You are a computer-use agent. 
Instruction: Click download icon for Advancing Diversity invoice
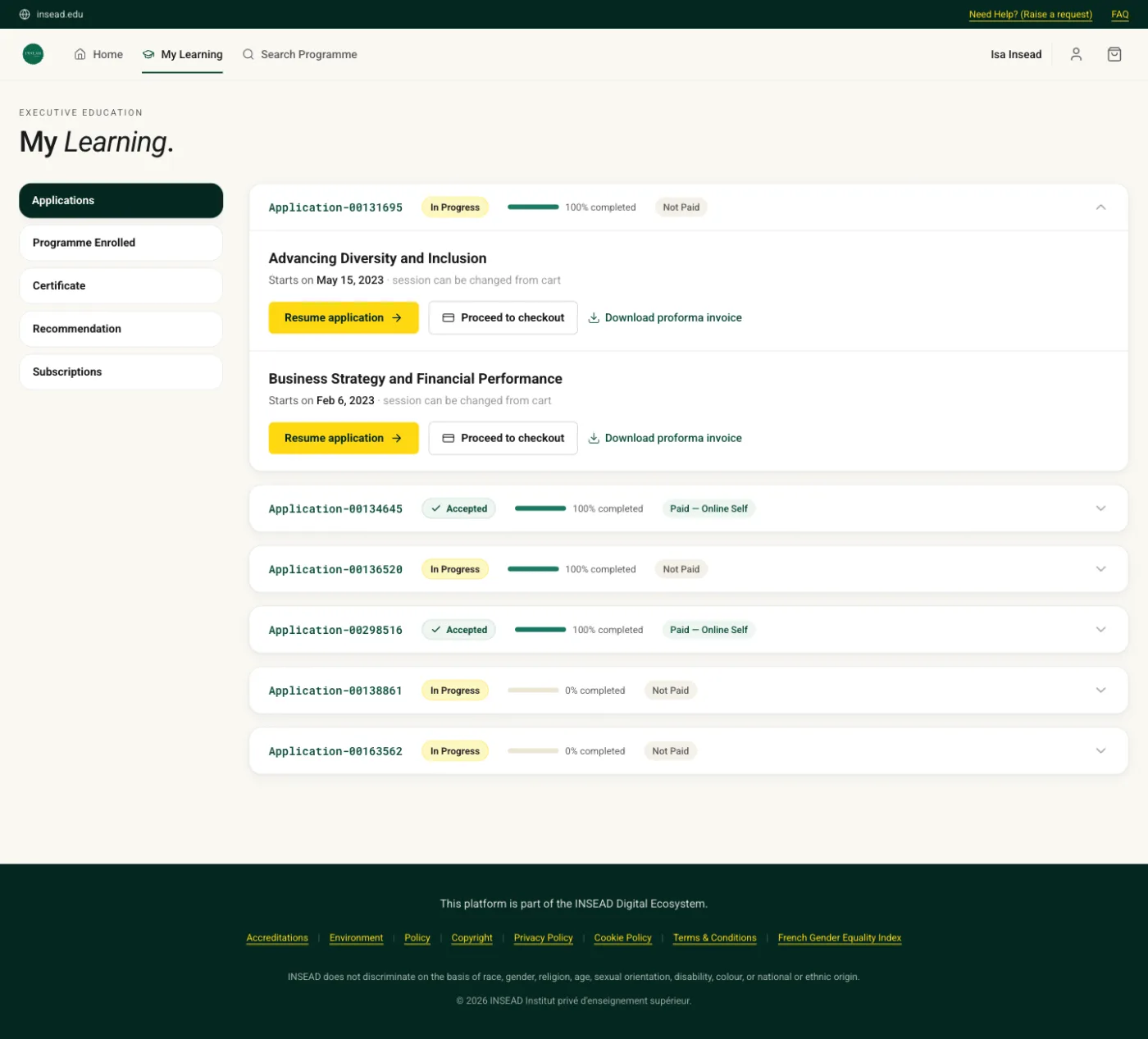(x=594, y=317)
